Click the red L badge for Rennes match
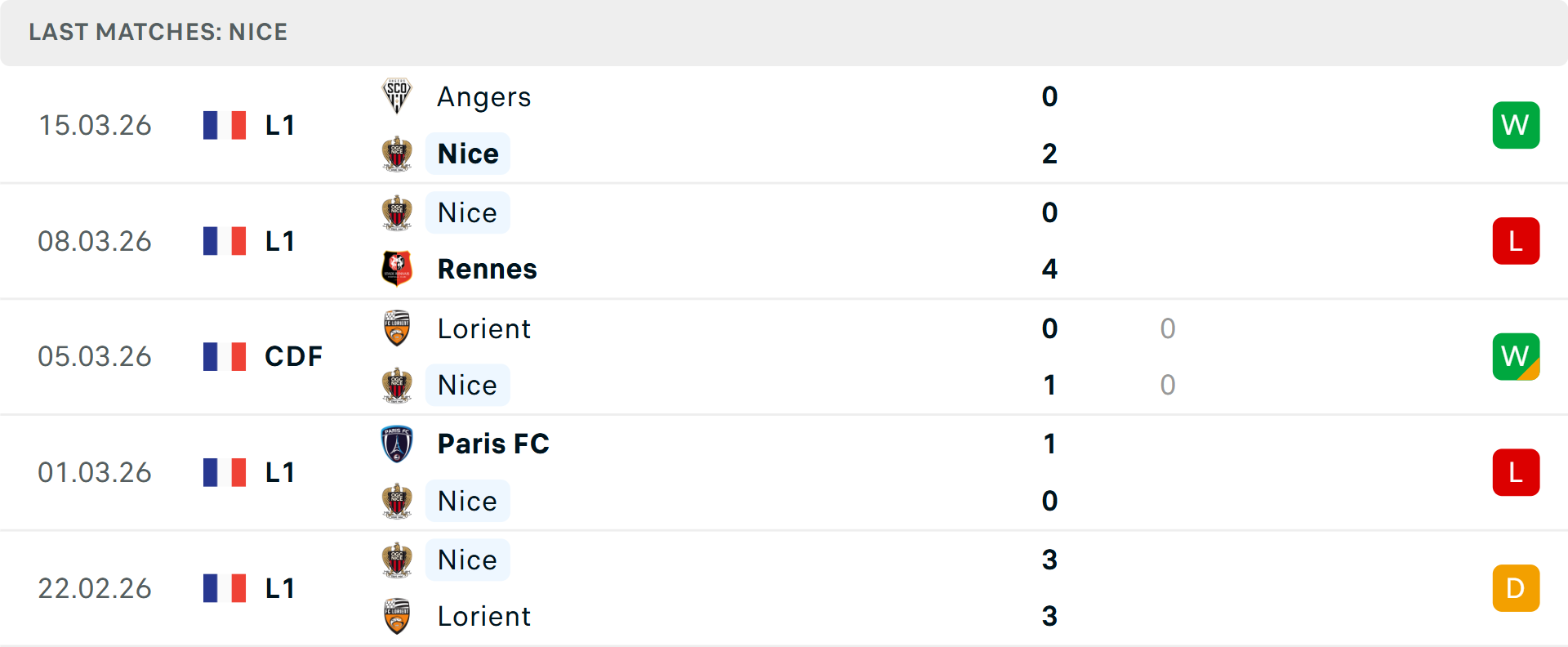Image resolution: width=1568 pixels, height=647 pixels. coord(1516,241)
